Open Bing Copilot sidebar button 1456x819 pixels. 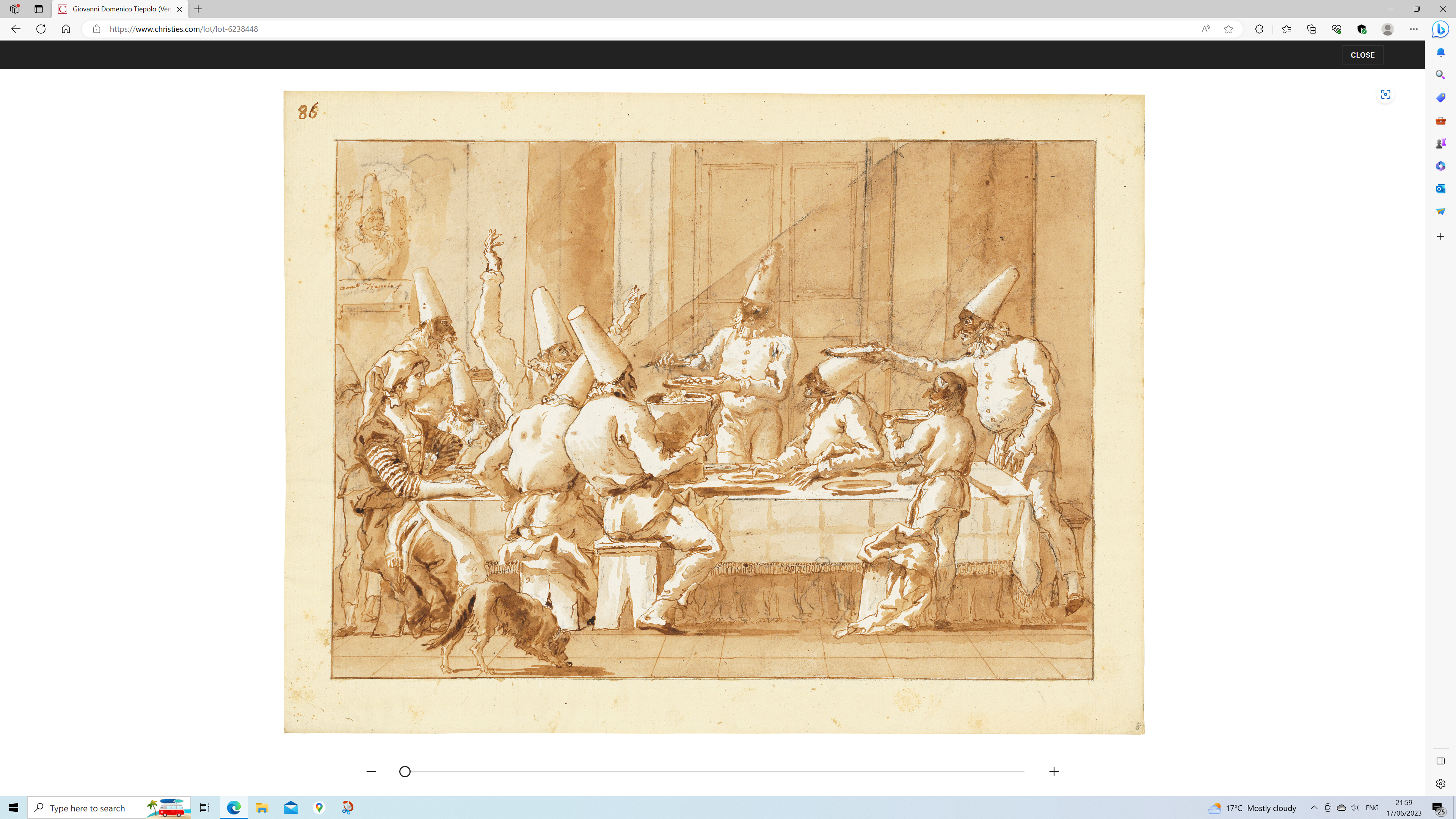tap(1440, 29)
